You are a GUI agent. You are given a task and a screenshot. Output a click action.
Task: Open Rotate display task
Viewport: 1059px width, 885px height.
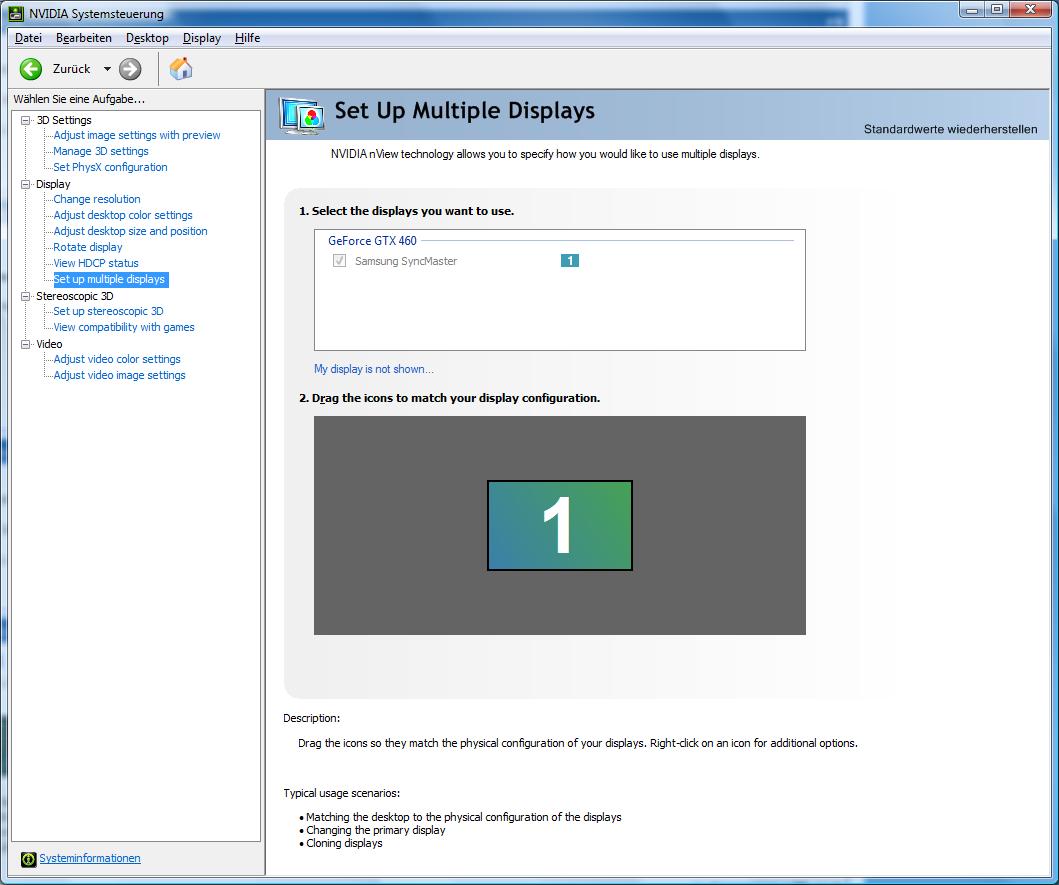[88, 247]
